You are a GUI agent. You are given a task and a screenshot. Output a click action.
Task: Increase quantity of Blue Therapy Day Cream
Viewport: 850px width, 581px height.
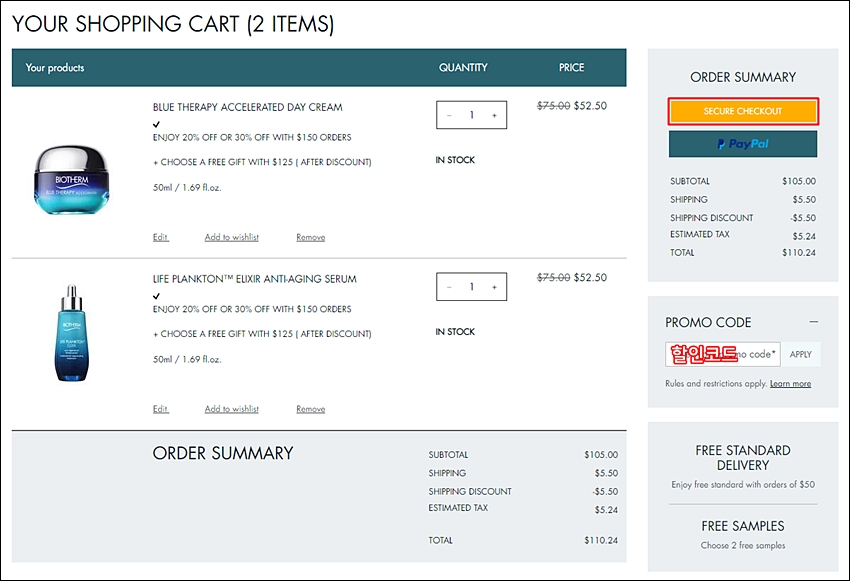[494, 115]
